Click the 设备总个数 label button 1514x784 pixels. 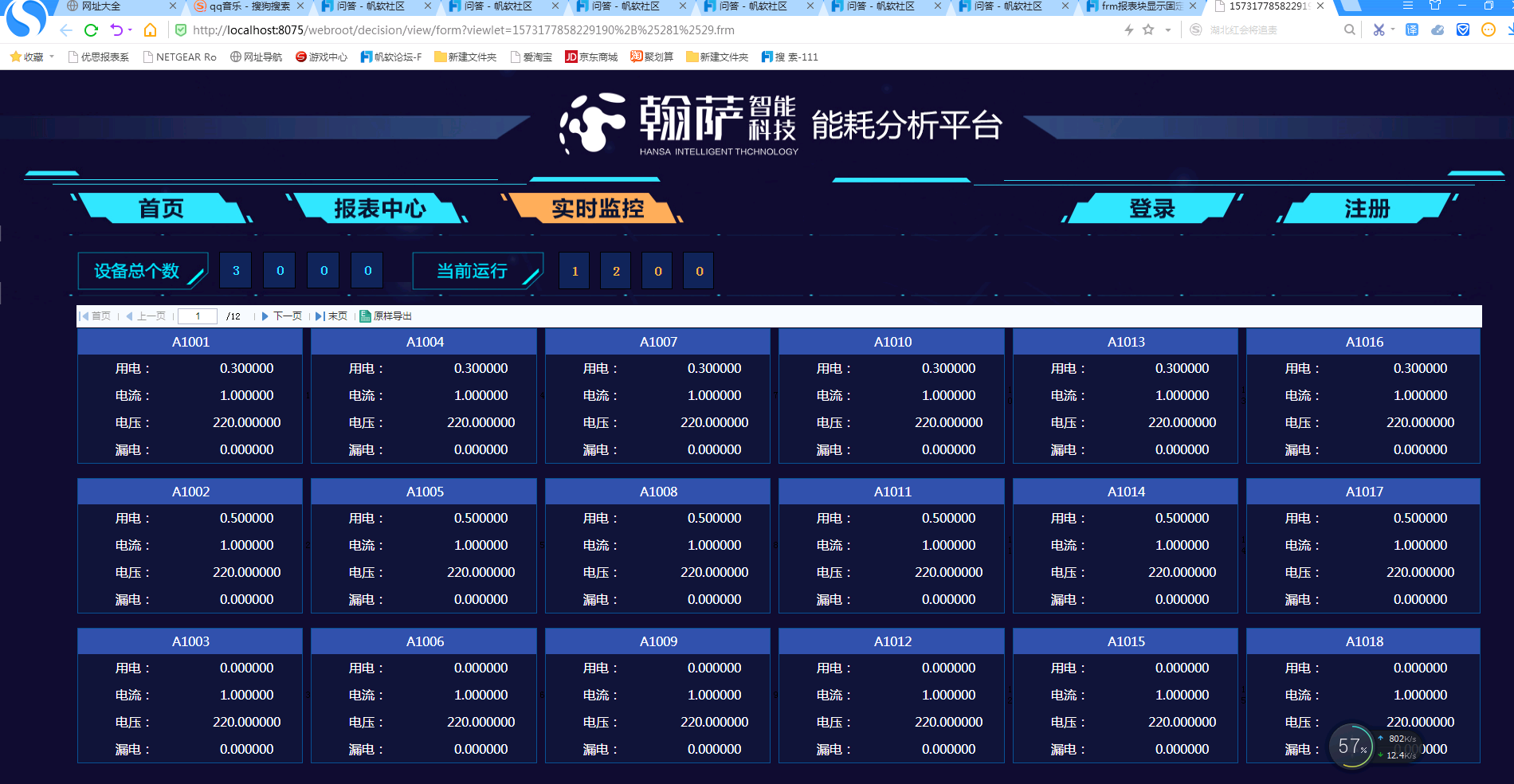tap(143, 271)
